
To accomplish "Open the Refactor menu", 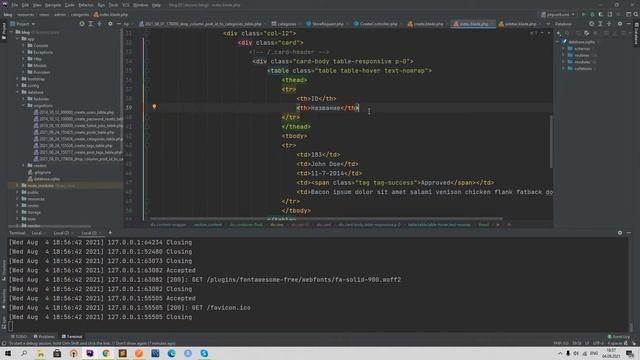I will coord(86,5).
